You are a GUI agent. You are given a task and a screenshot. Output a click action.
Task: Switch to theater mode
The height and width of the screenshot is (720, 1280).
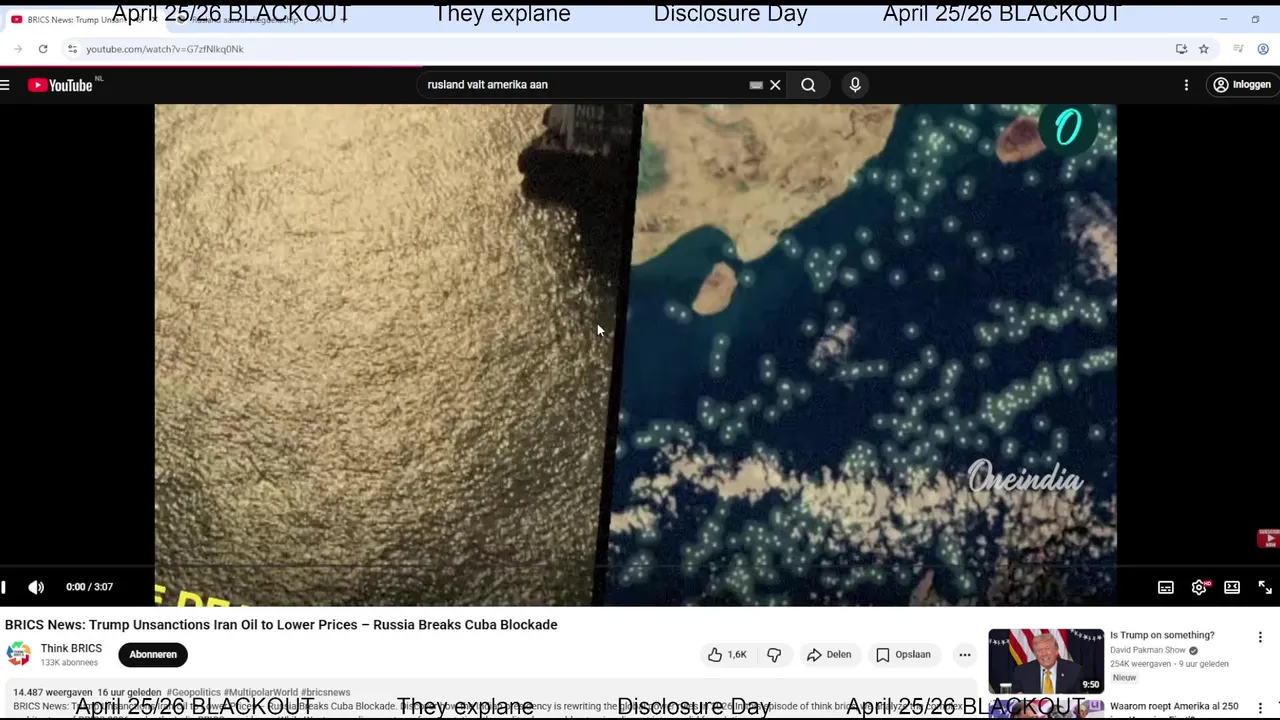(x=1232, y=587)
